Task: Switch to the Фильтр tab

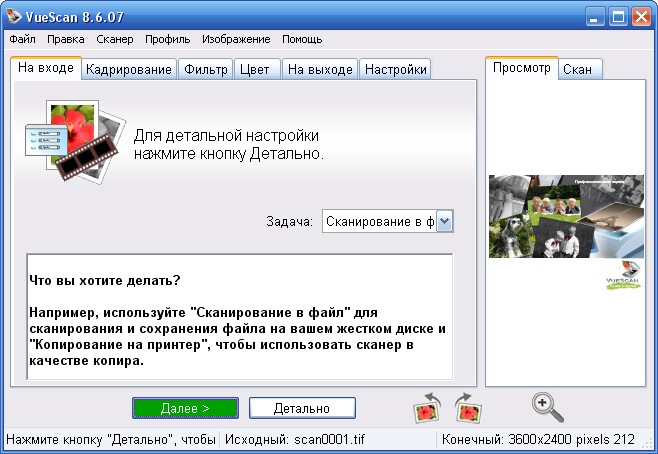Action: pos(205,69)
